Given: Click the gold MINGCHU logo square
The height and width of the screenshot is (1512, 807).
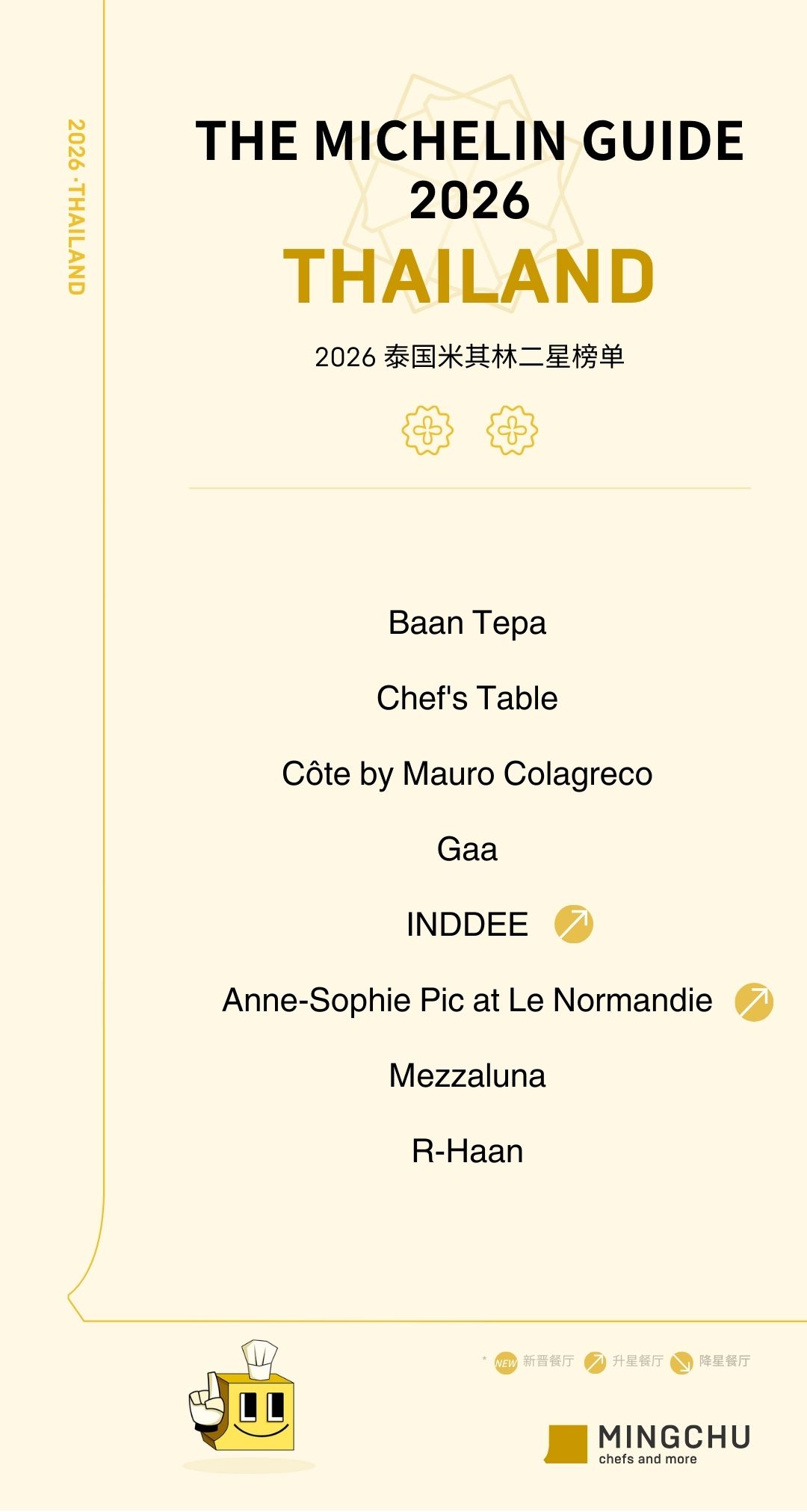Looking at the screenshot, I should click(566, 1443).
